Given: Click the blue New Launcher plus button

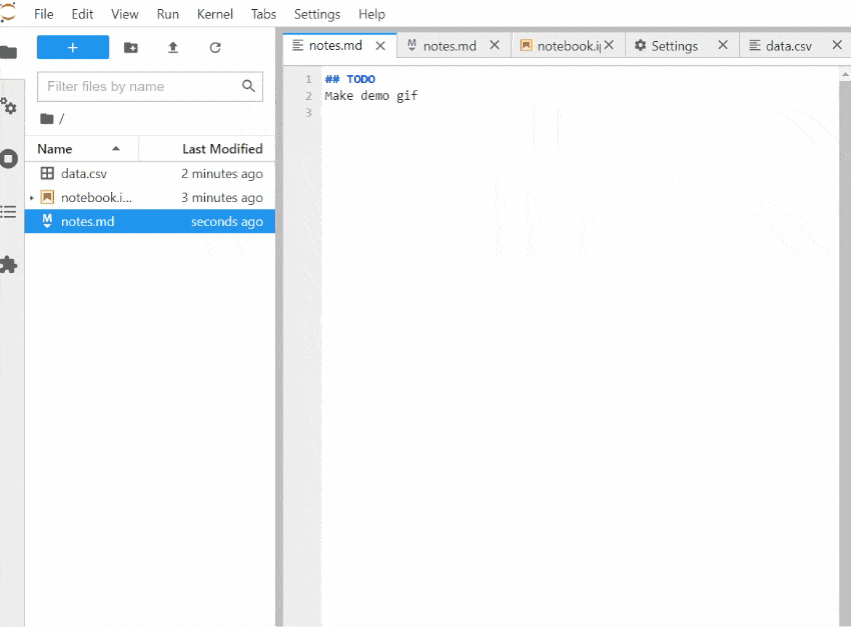Looking at the screenshot, I should pyautogui.click(x=73, y=47).
